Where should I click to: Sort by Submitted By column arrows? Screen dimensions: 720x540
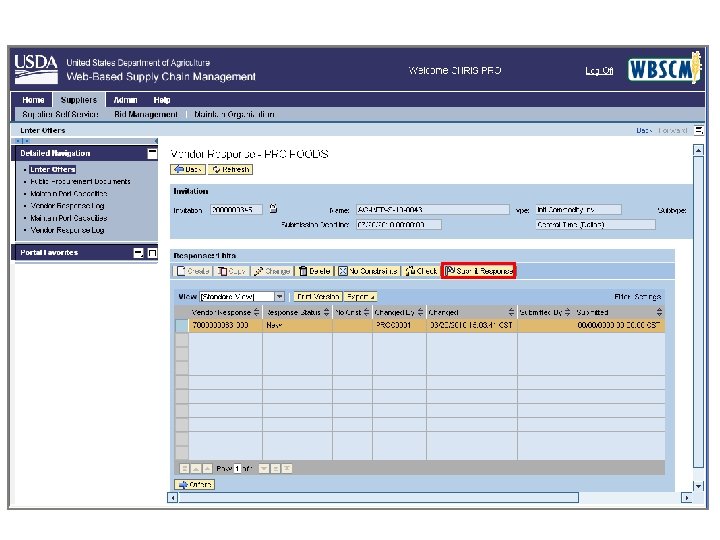point(567,312)
